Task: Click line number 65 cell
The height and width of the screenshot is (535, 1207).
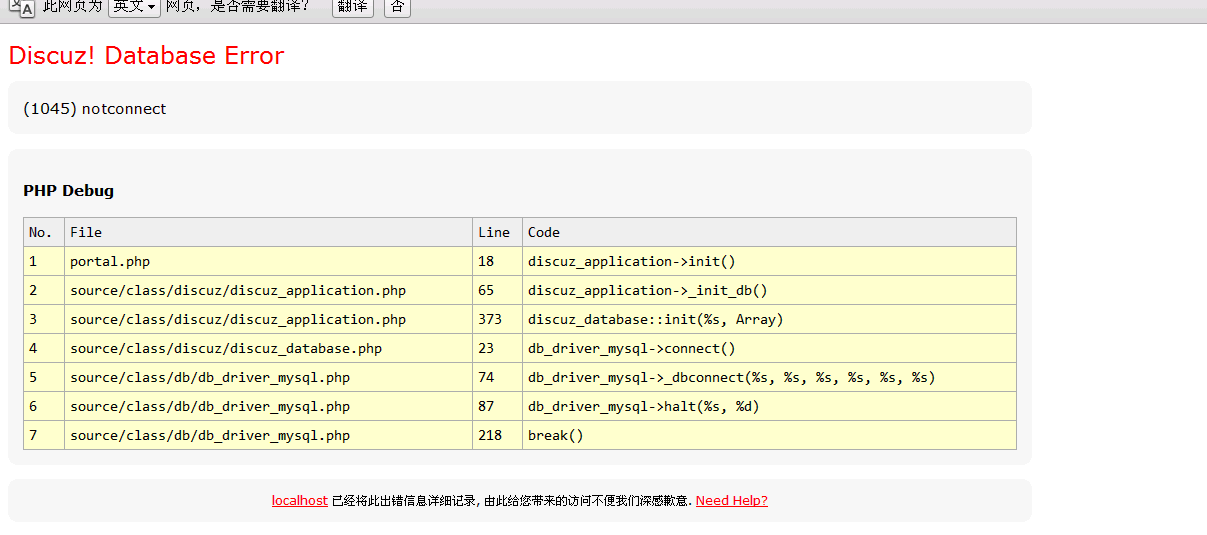Action: [498, 291]
